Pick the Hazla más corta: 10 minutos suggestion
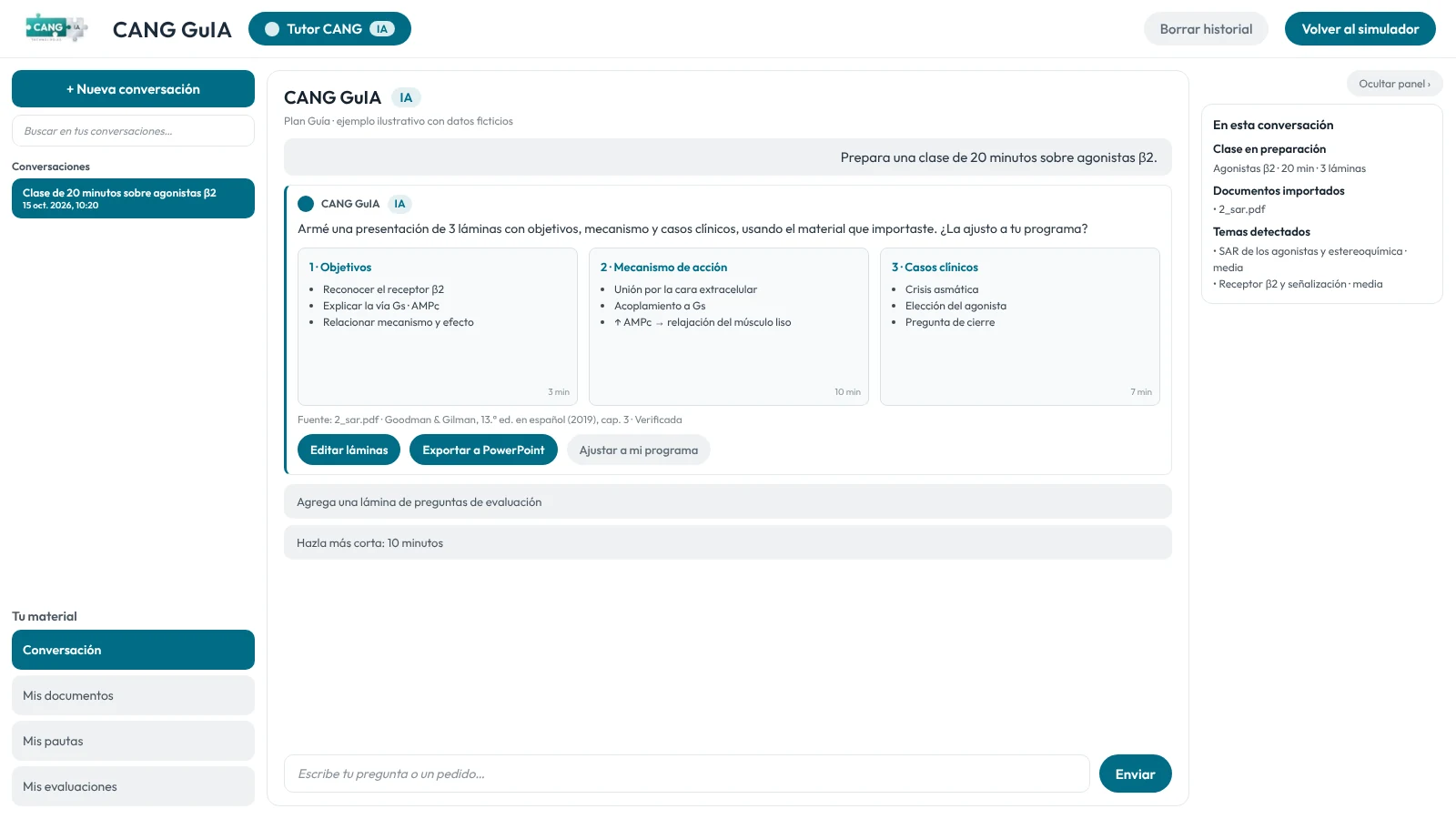The height and width of the screenshot is (819, 1456). tap(727, 542)
